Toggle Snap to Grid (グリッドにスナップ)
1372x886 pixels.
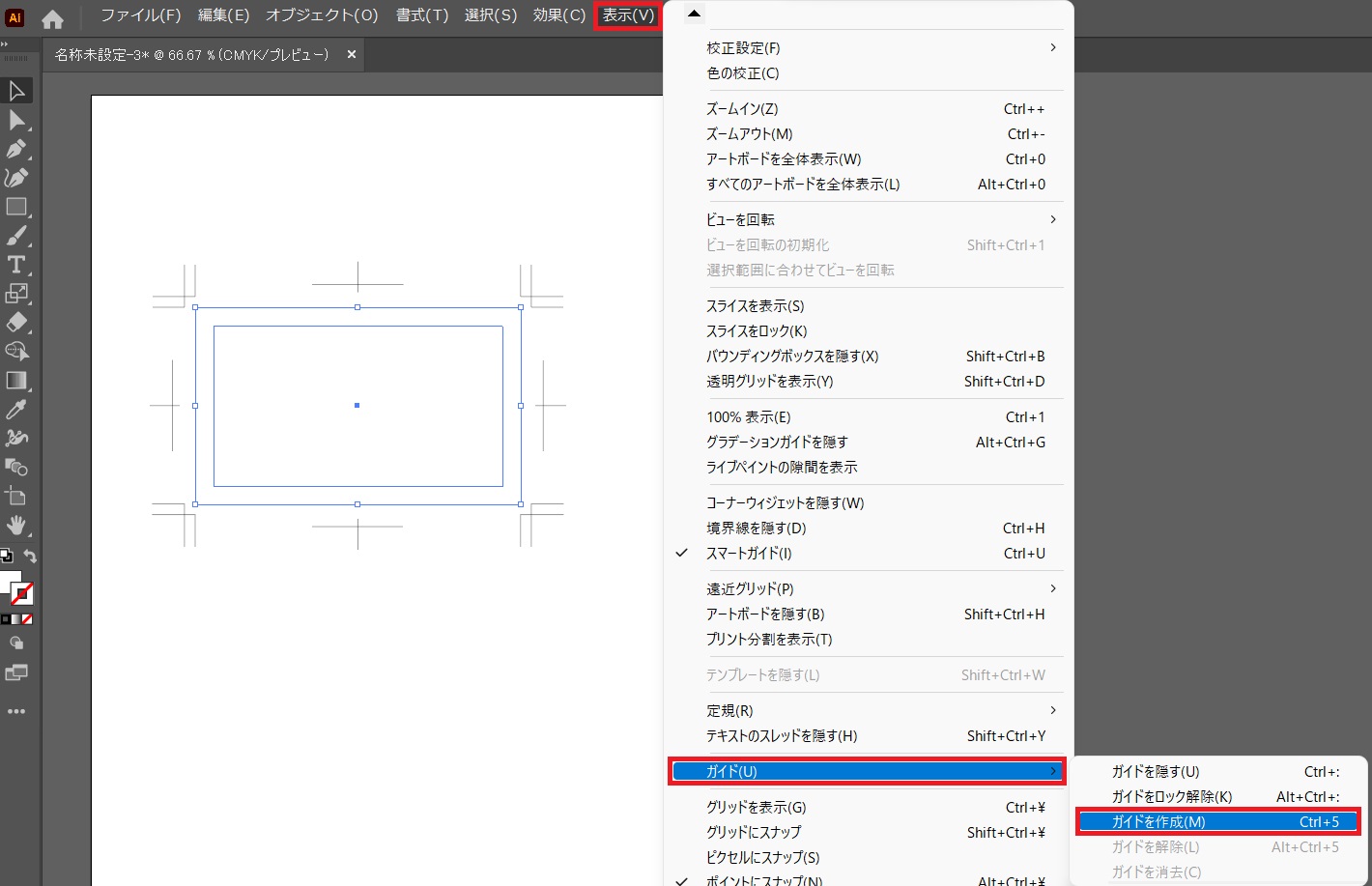pyautogui.click(x=754, y=832)
